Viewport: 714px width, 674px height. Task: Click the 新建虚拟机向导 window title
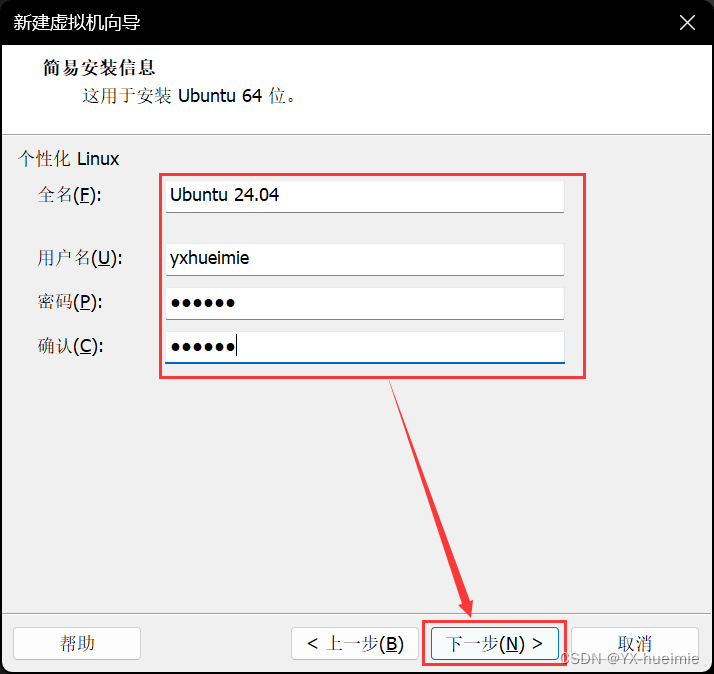point(77,22)
